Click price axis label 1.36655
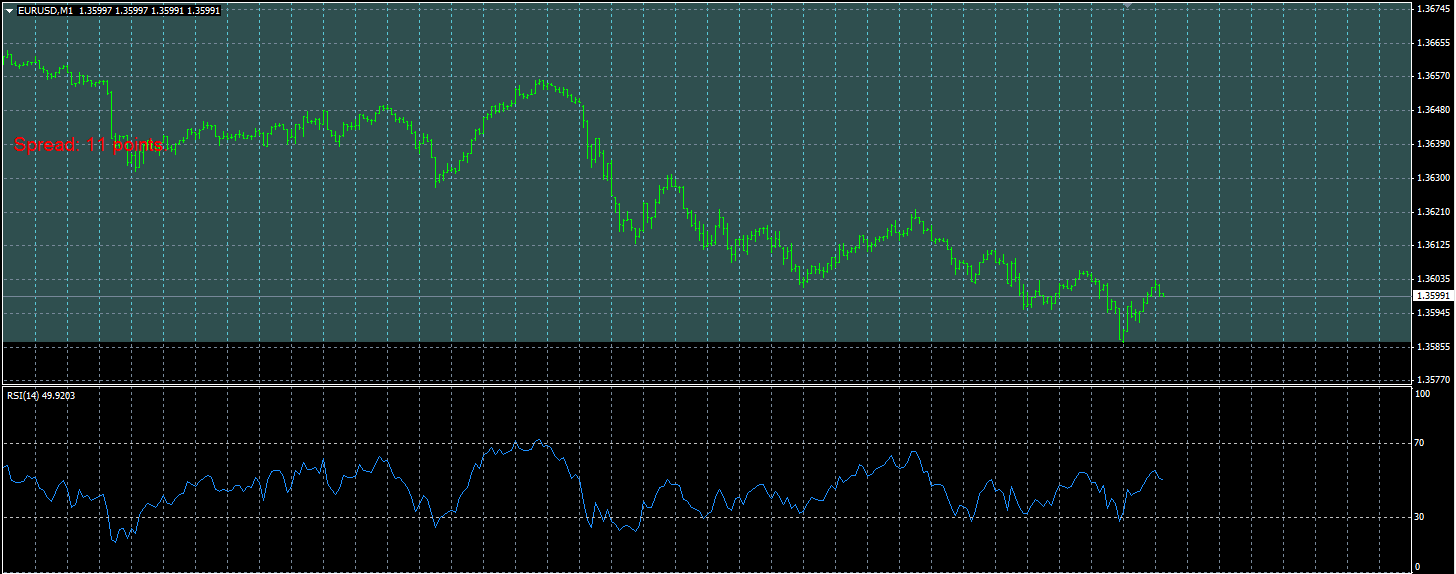The width and height of the screenshot is (1456, 574). coord(1433,43)
